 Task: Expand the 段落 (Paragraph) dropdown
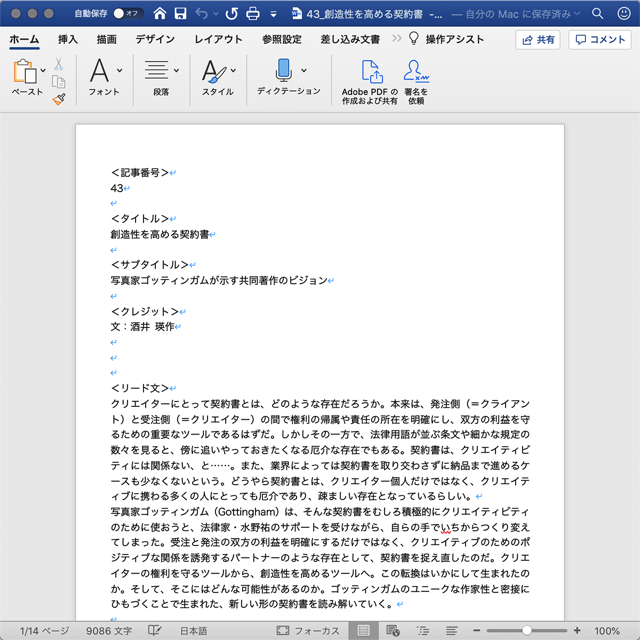[177, 71]
